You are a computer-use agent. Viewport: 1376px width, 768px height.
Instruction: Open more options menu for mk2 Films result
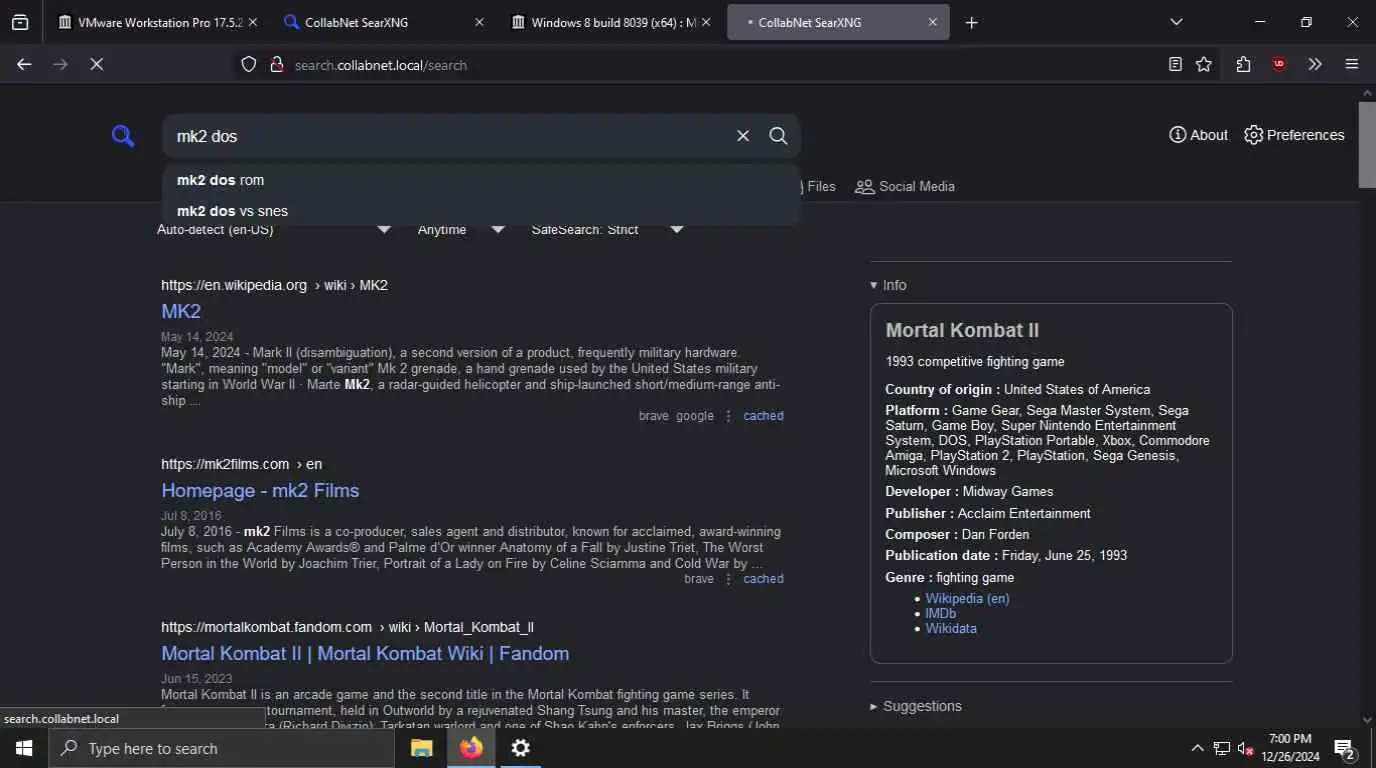[x=728, y=579]
